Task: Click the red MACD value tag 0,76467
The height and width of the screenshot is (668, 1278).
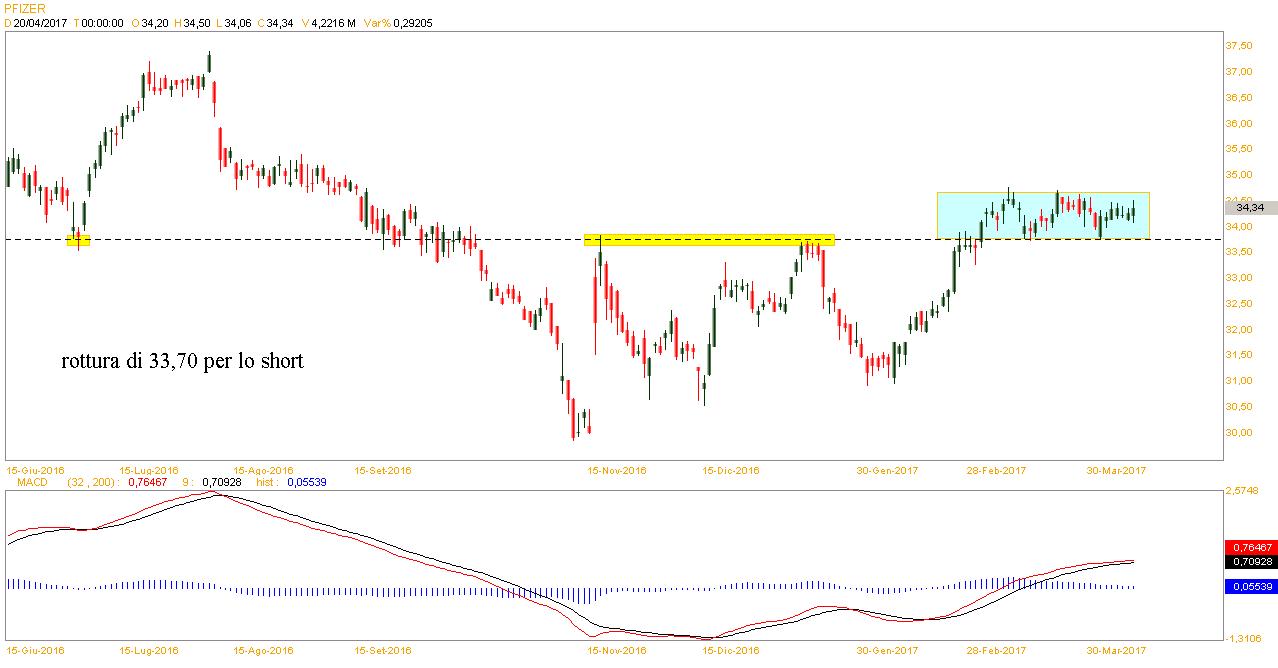Action: 1249,547
